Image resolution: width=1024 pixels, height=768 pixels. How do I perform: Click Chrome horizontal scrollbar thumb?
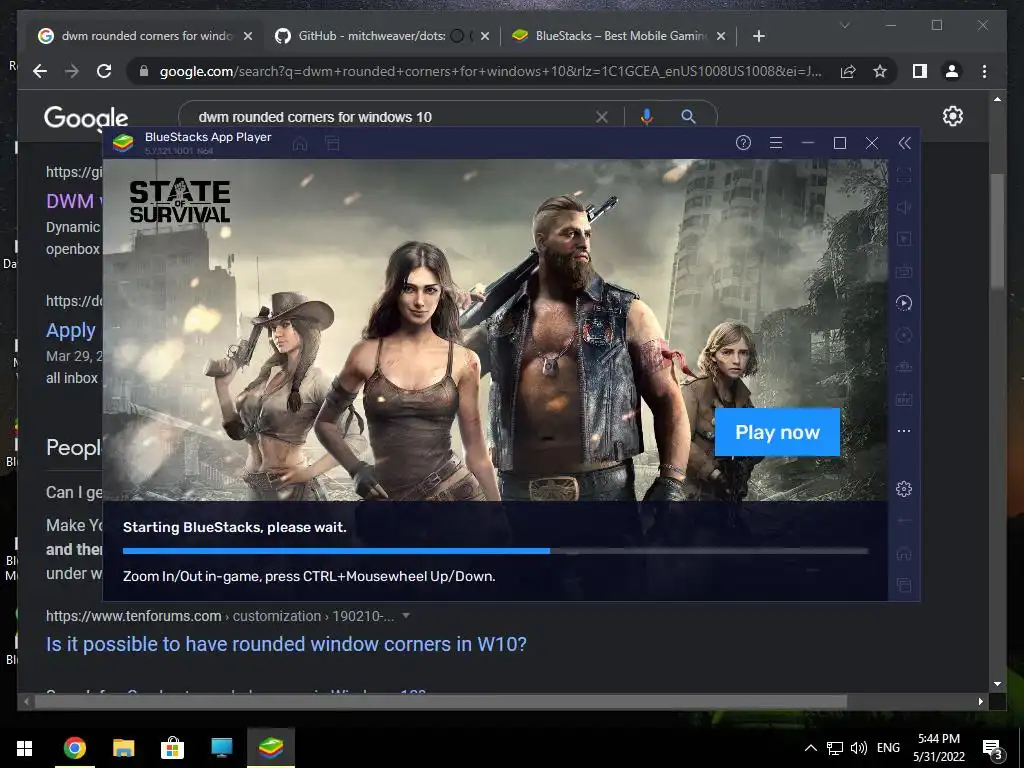pos(440,702)
